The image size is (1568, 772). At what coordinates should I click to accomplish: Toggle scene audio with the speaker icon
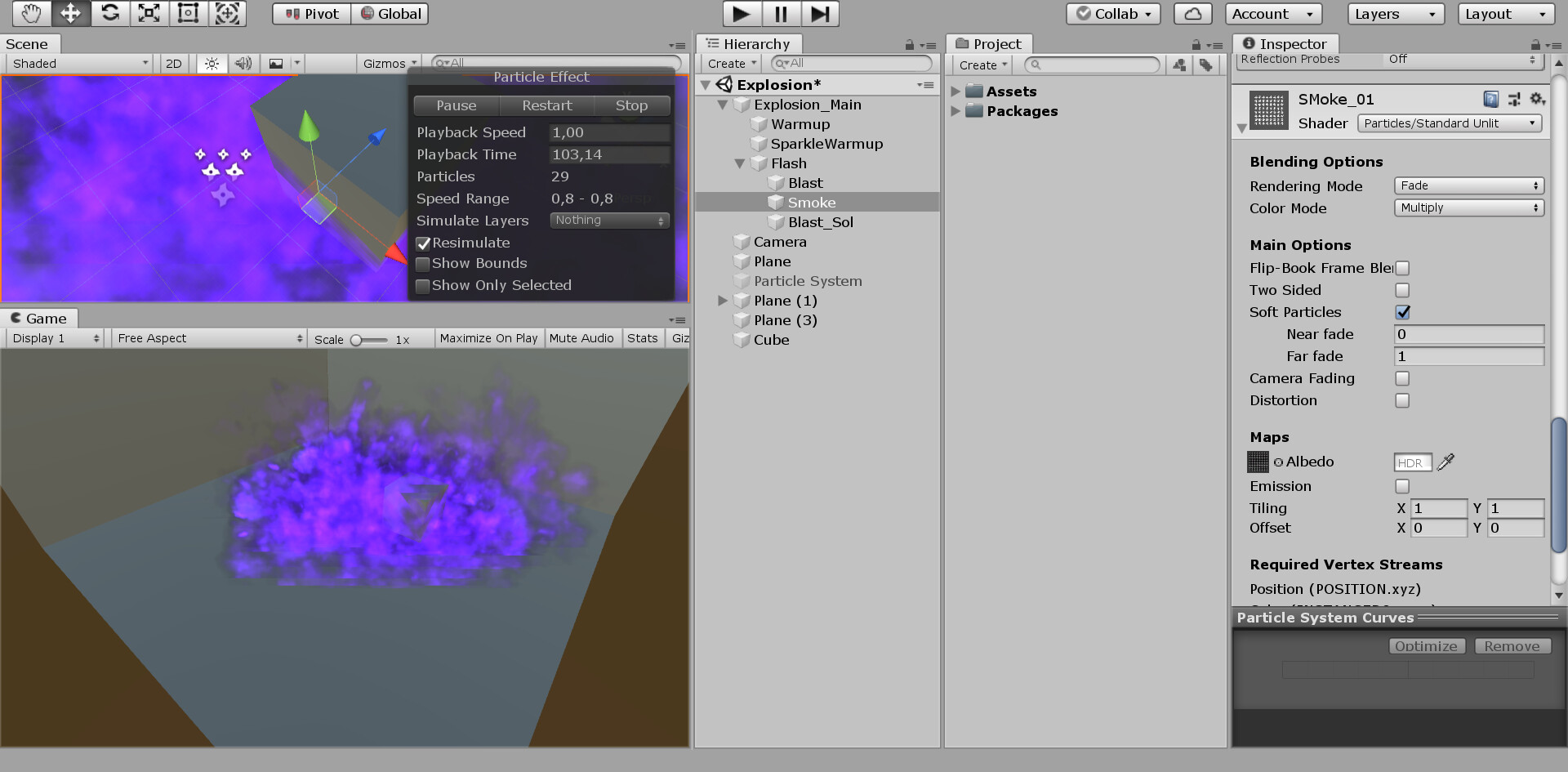click(x=243, y=63)
